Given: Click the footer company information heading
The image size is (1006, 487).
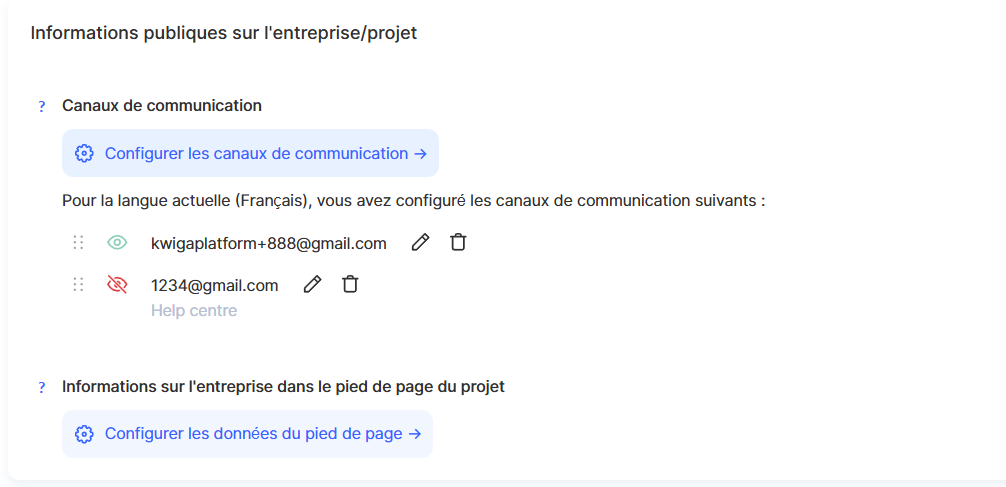Looking at the screenshot, I should (283, 386).
